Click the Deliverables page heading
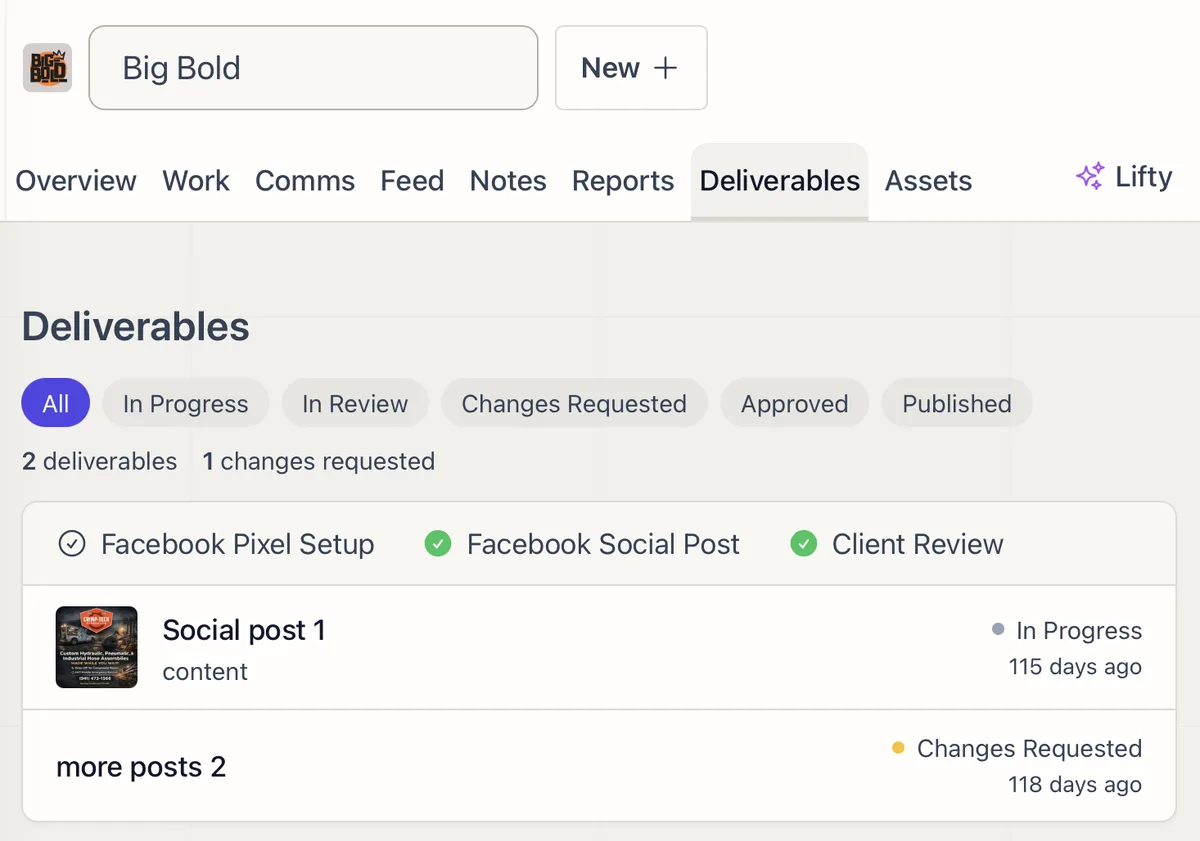The height and width of the screenshot is (841, 1200). (x=136, y=327)
